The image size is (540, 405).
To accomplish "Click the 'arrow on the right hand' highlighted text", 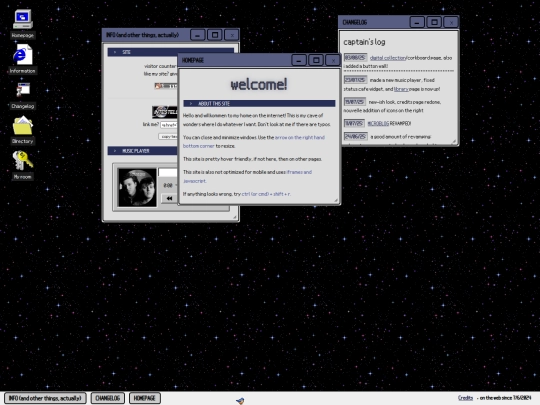I will point(300,137).
